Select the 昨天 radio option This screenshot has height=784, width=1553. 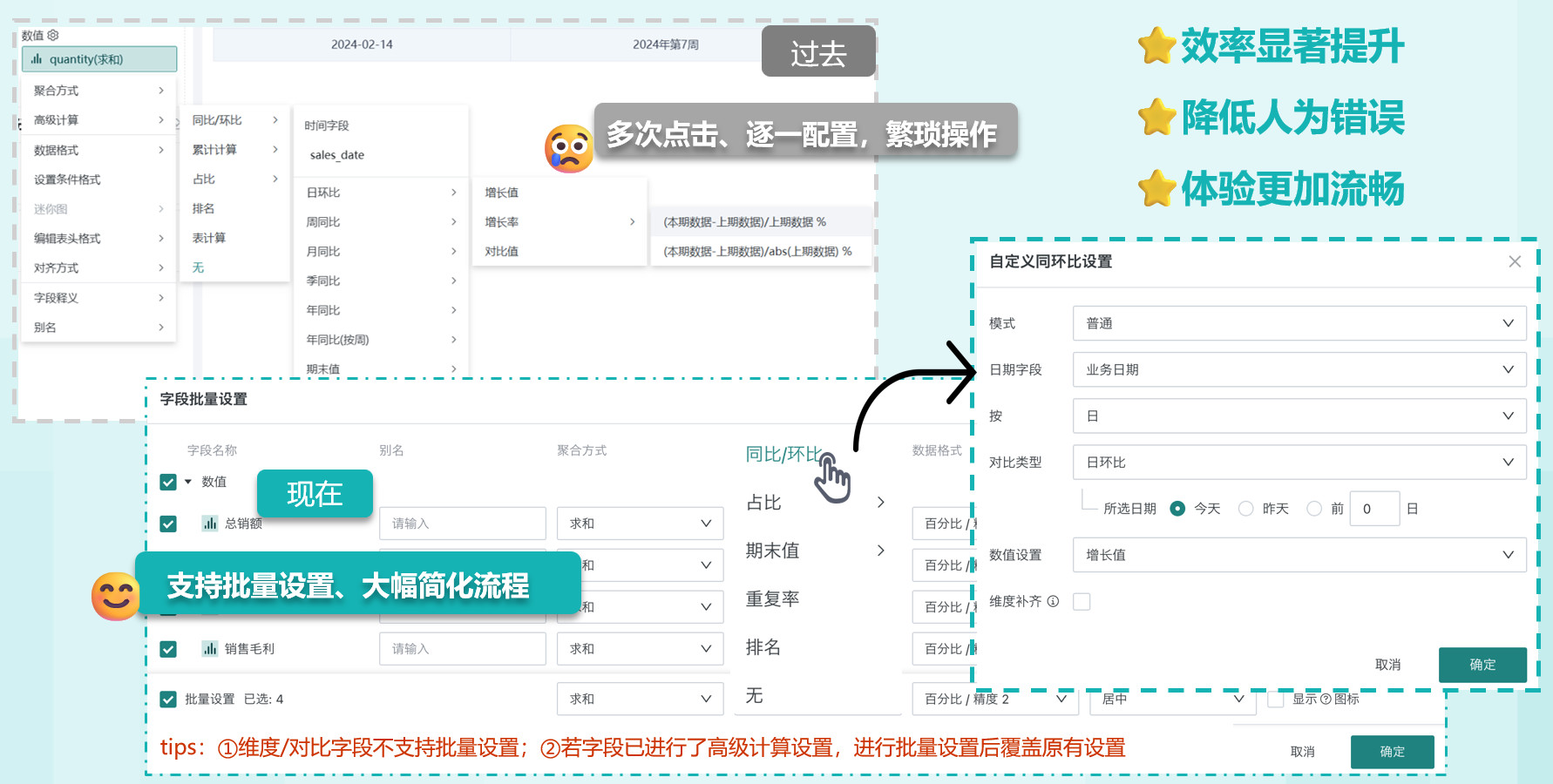(x=1246, y=509)
